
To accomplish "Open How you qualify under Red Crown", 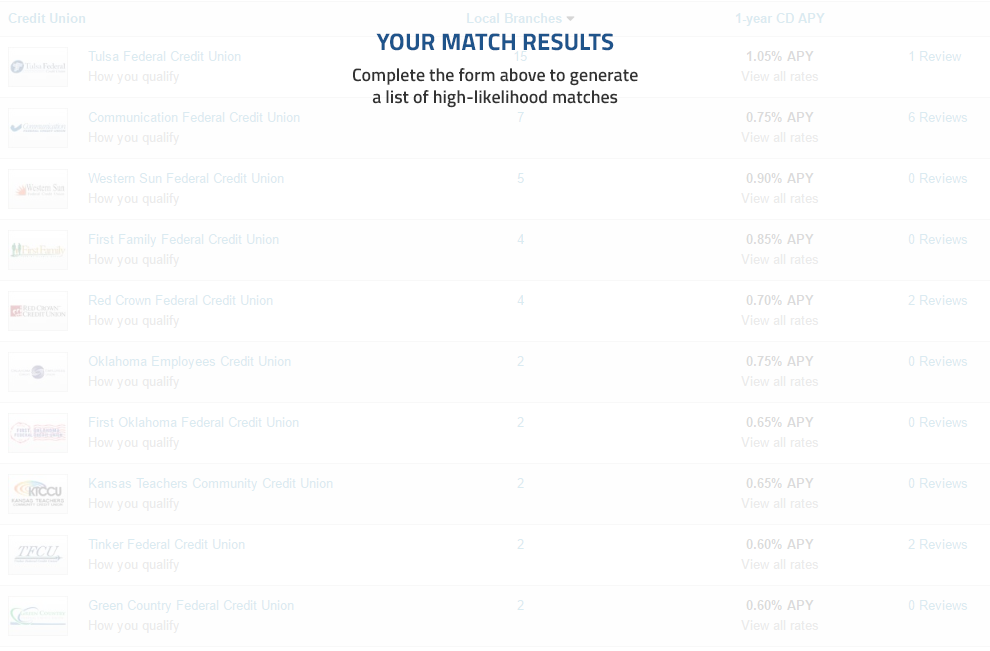I will [x=133, y=320].
